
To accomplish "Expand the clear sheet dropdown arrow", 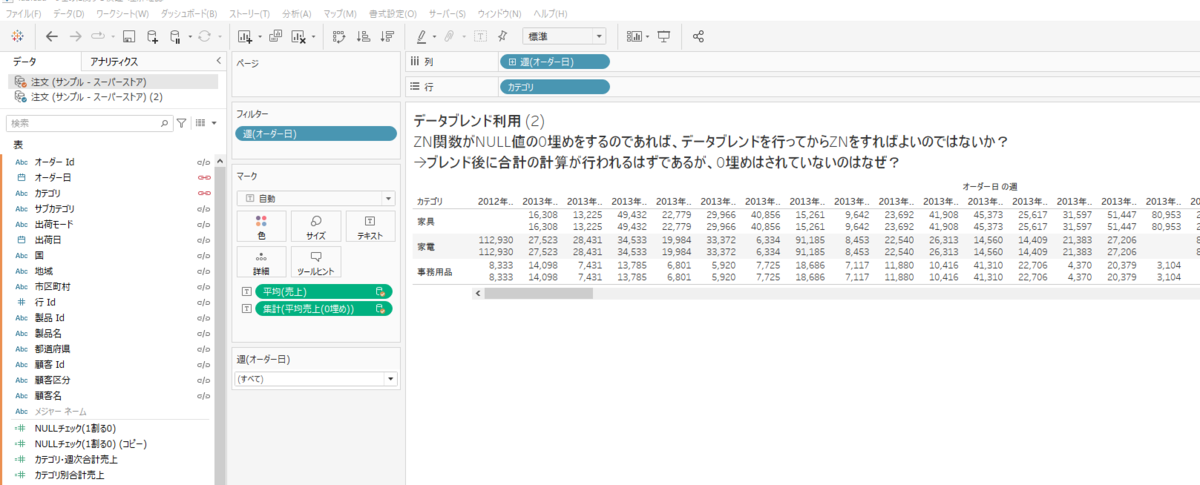I will click(x=312, y=37).
